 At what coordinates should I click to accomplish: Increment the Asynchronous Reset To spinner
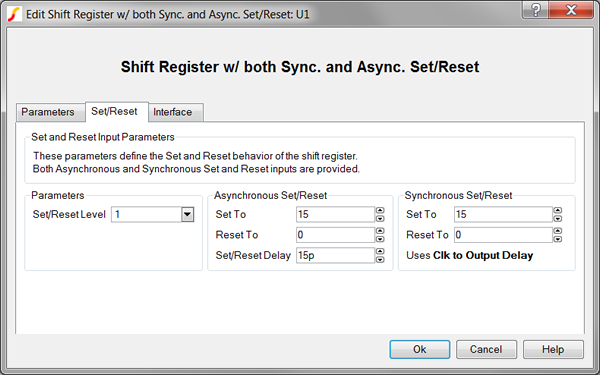coord(380,231)
